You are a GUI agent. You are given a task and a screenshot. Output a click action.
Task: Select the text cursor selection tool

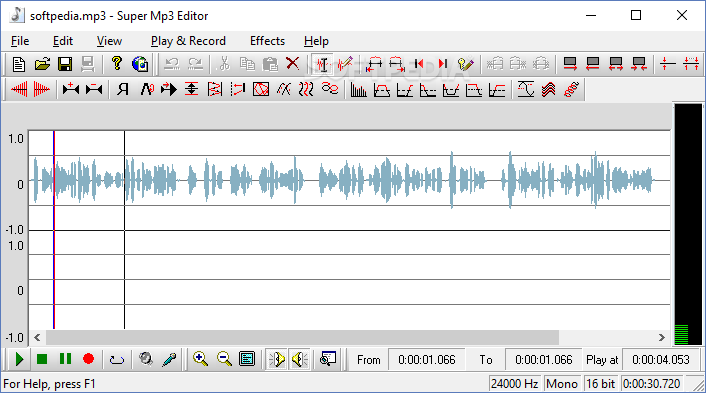click(322, 64)
